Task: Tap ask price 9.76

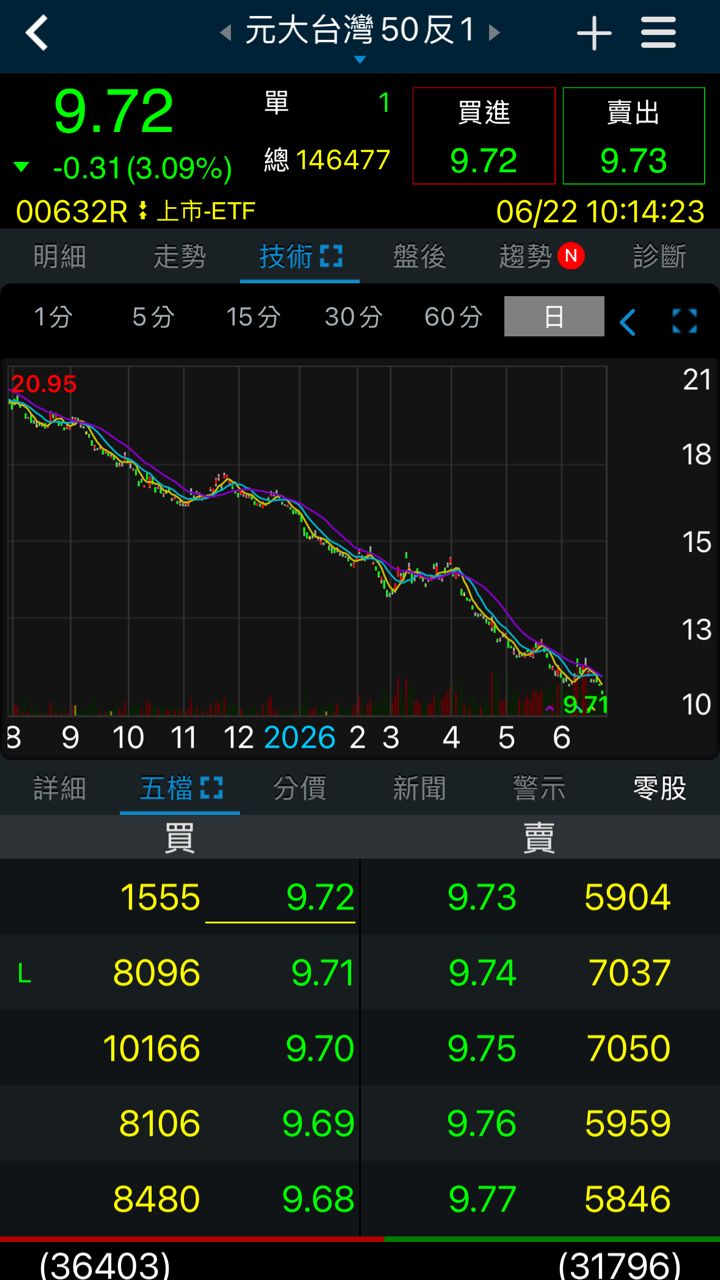Action: point(482,1124)
